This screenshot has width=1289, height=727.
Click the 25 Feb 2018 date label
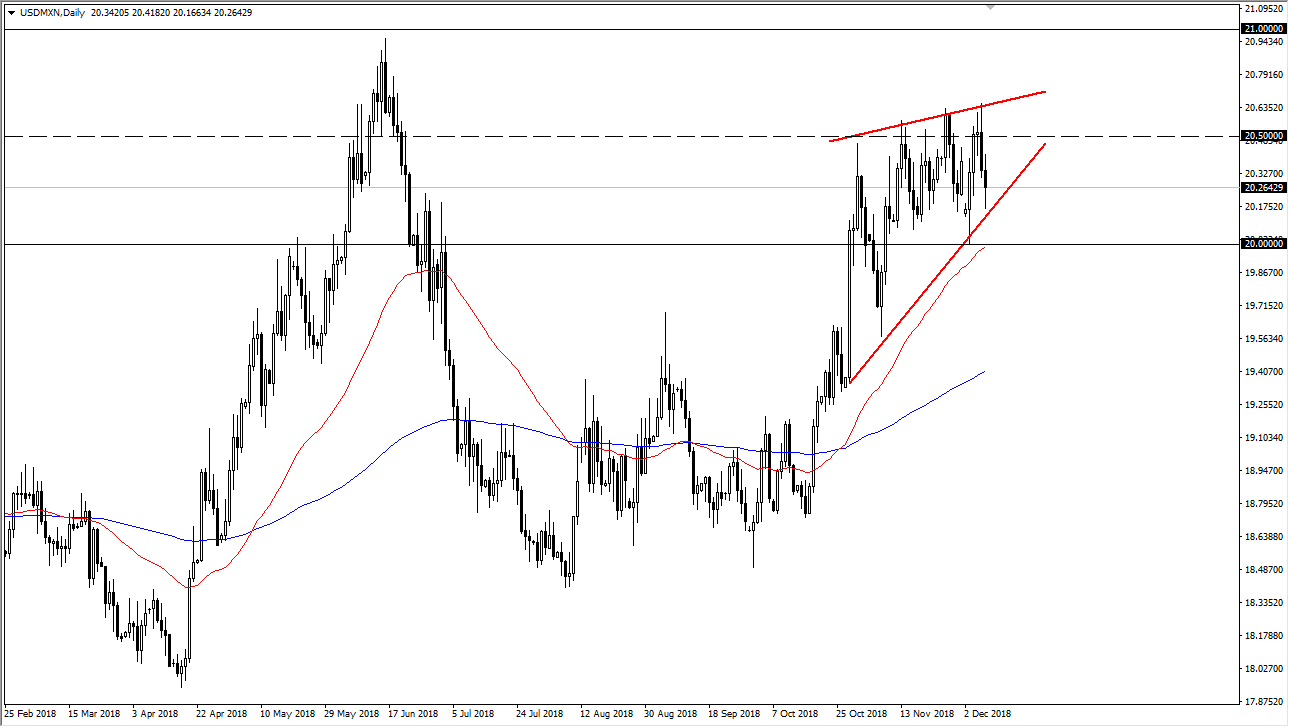29,714
